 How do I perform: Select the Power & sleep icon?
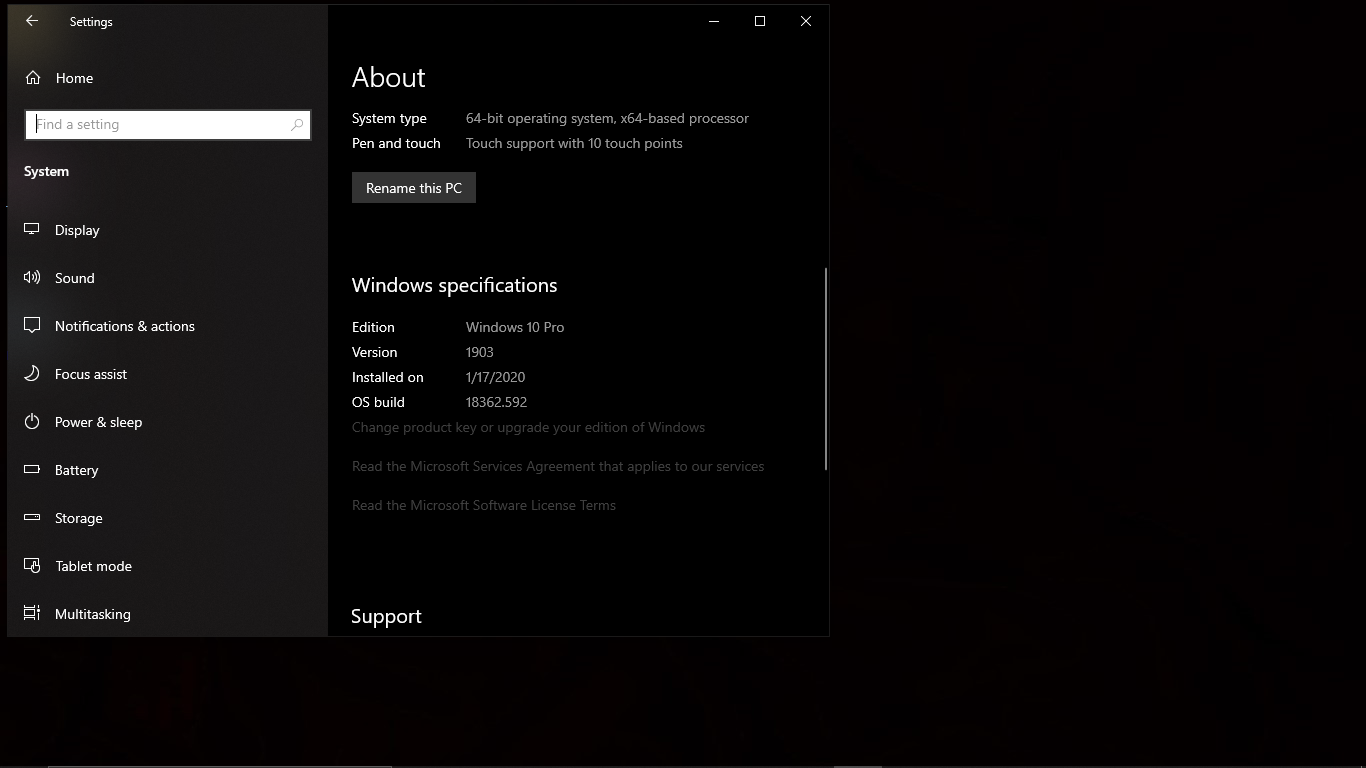pyautogui.click(x=32, y=422)
